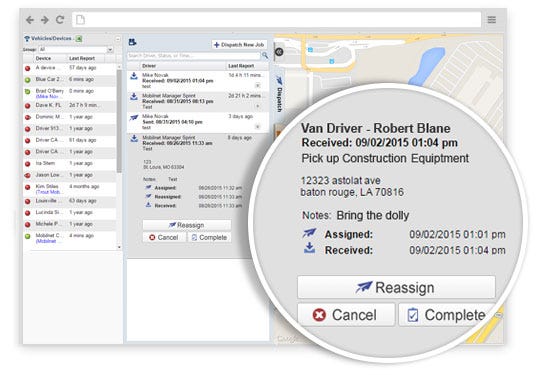Mark the expanded Mobilnet 08/26 job Complete
The height and width of the screenshot is (375, 540).
[x=209, y=238]
